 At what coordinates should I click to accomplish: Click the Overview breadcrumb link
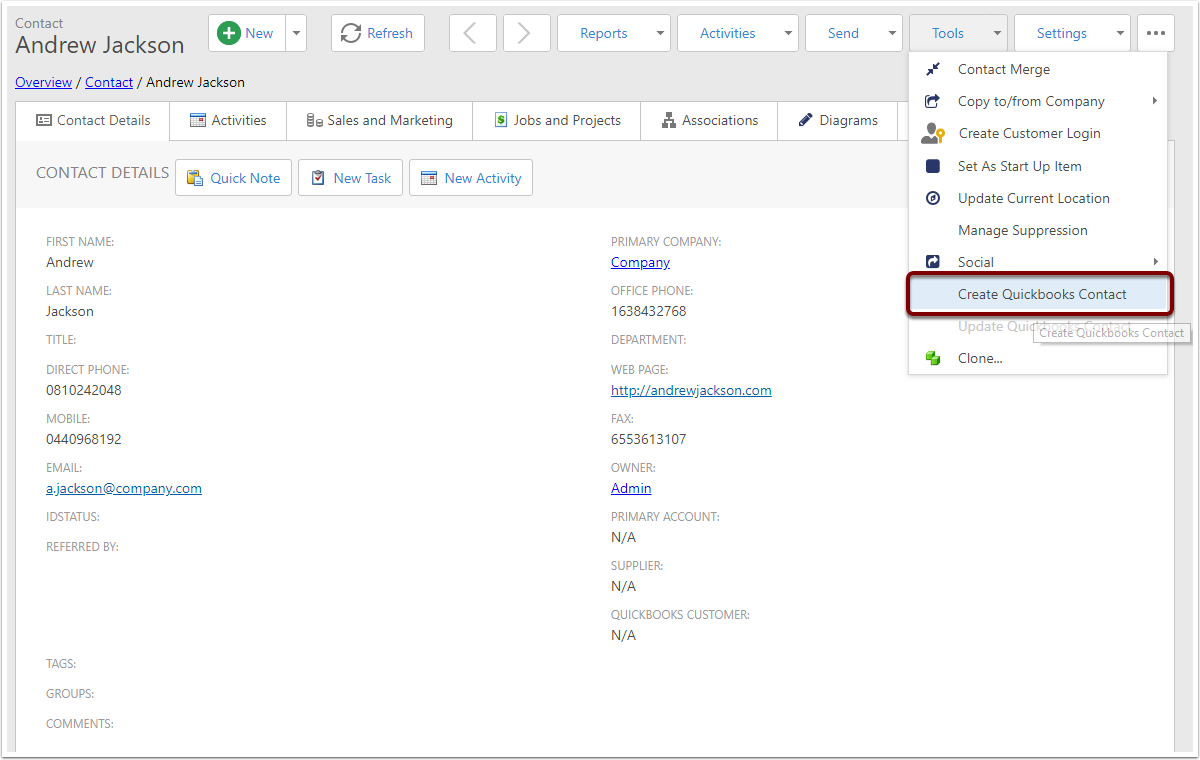[x=43, y=82]
